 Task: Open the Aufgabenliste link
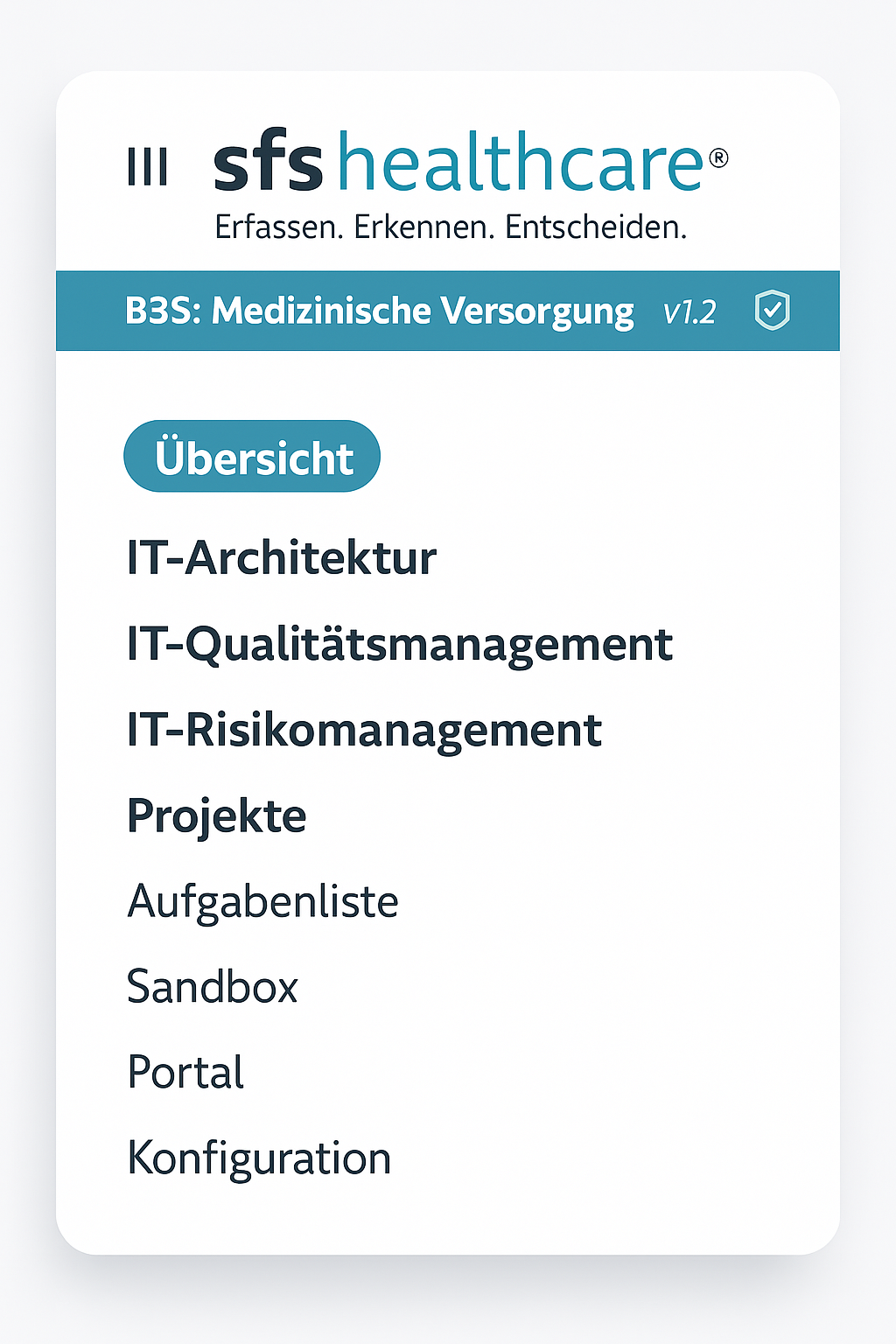262,901
